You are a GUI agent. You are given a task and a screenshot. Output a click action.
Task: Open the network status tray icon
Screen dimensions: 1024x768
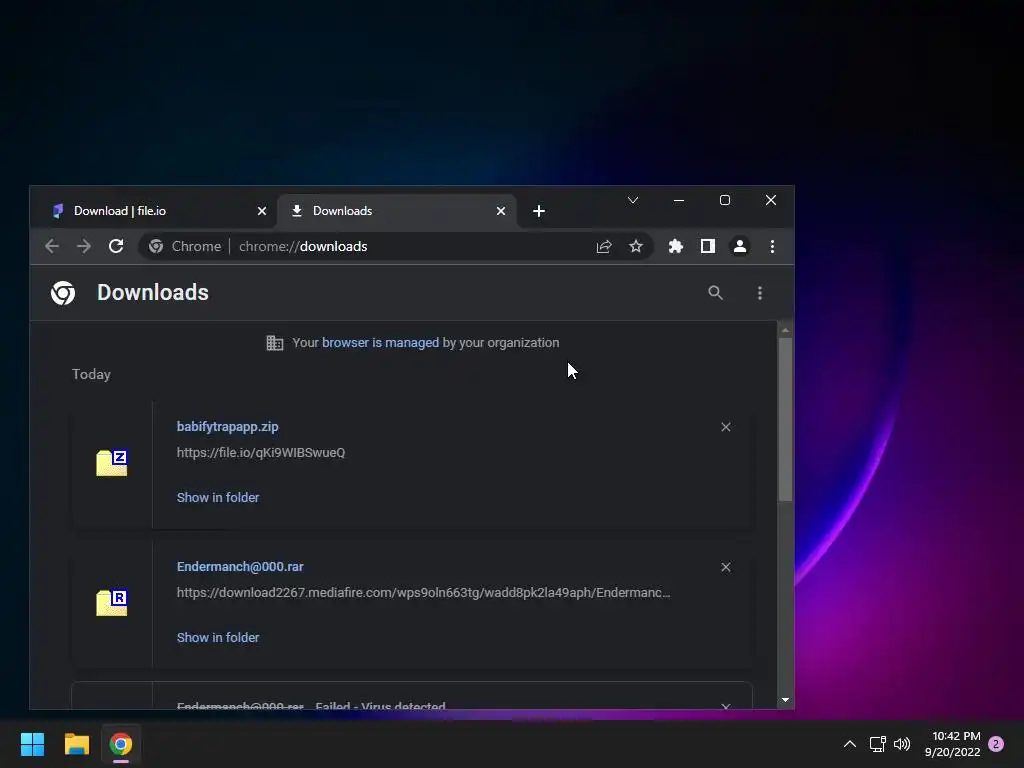pyautogui.click(x=877, y=744)
